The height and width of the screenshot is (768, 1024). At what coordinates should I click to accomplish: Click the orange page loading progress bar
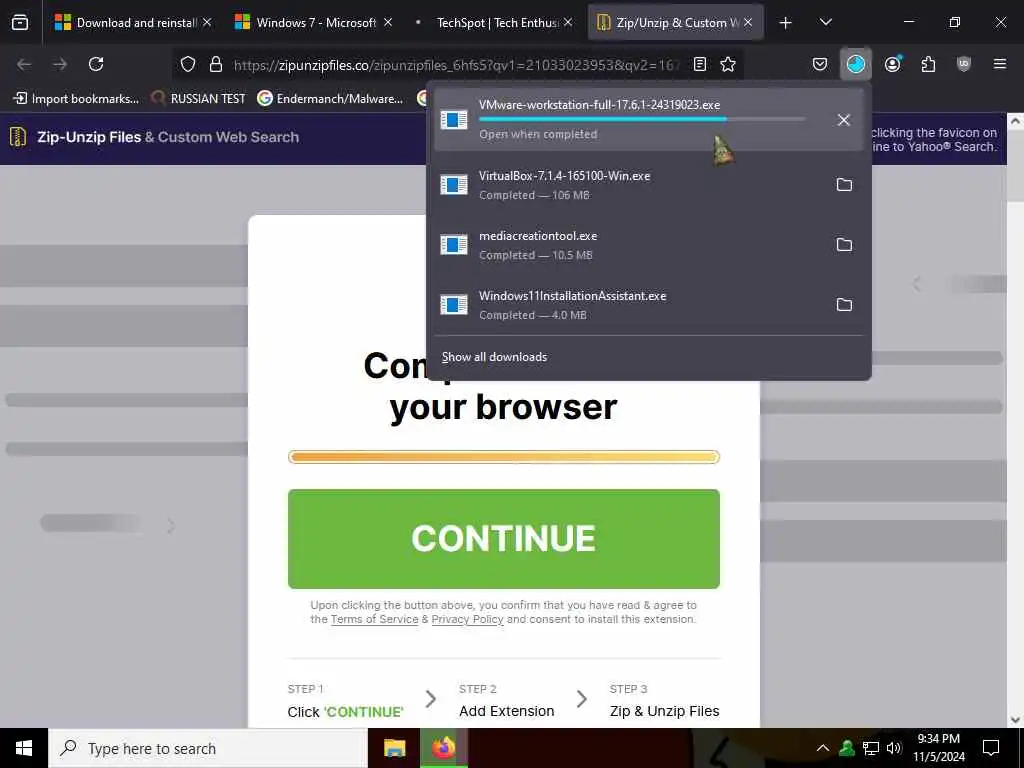(504, 457)
